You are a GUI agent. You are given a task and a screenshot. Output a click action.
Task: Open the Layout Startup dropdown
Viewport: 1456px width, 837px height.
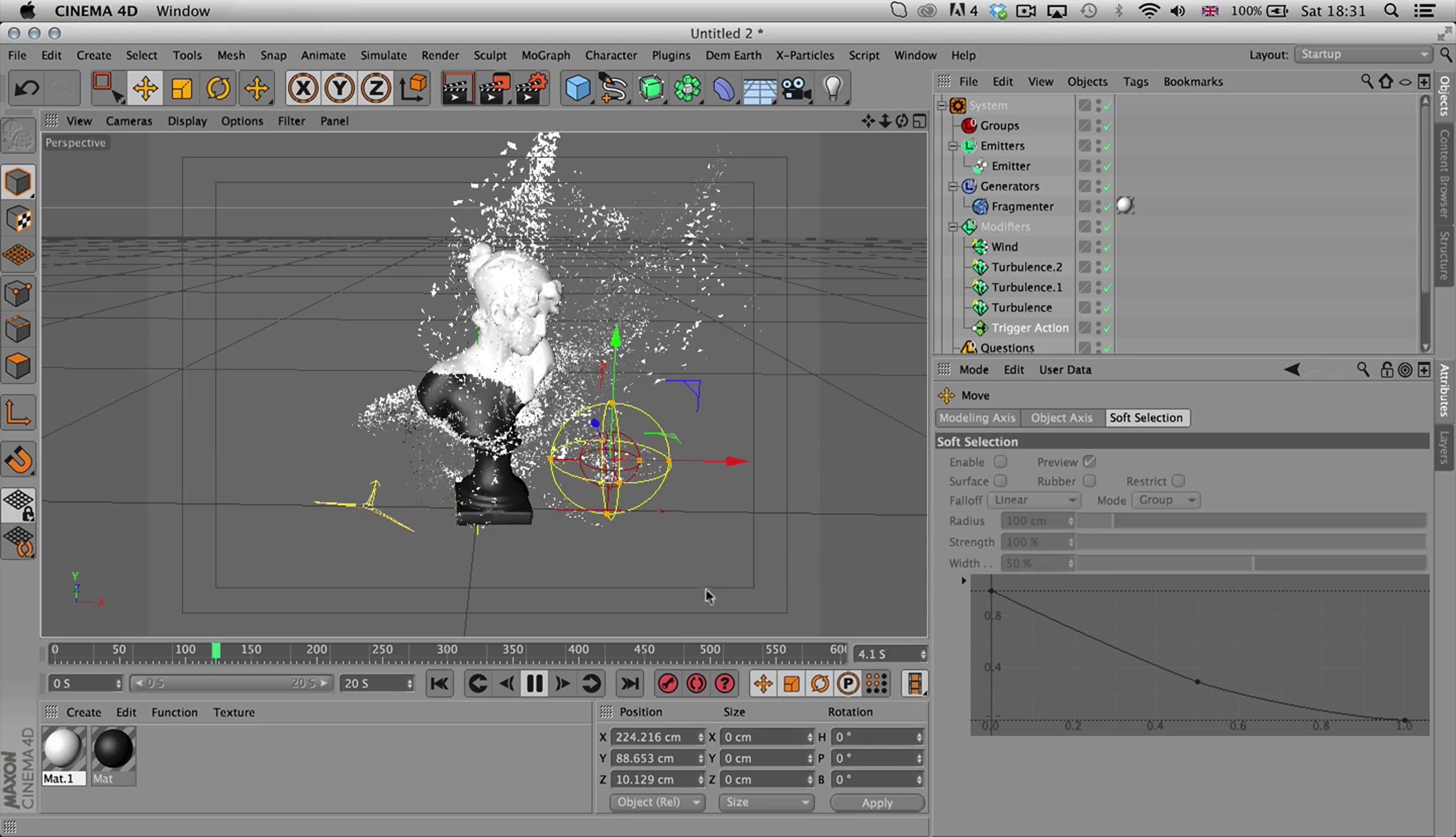[1364, 55]
